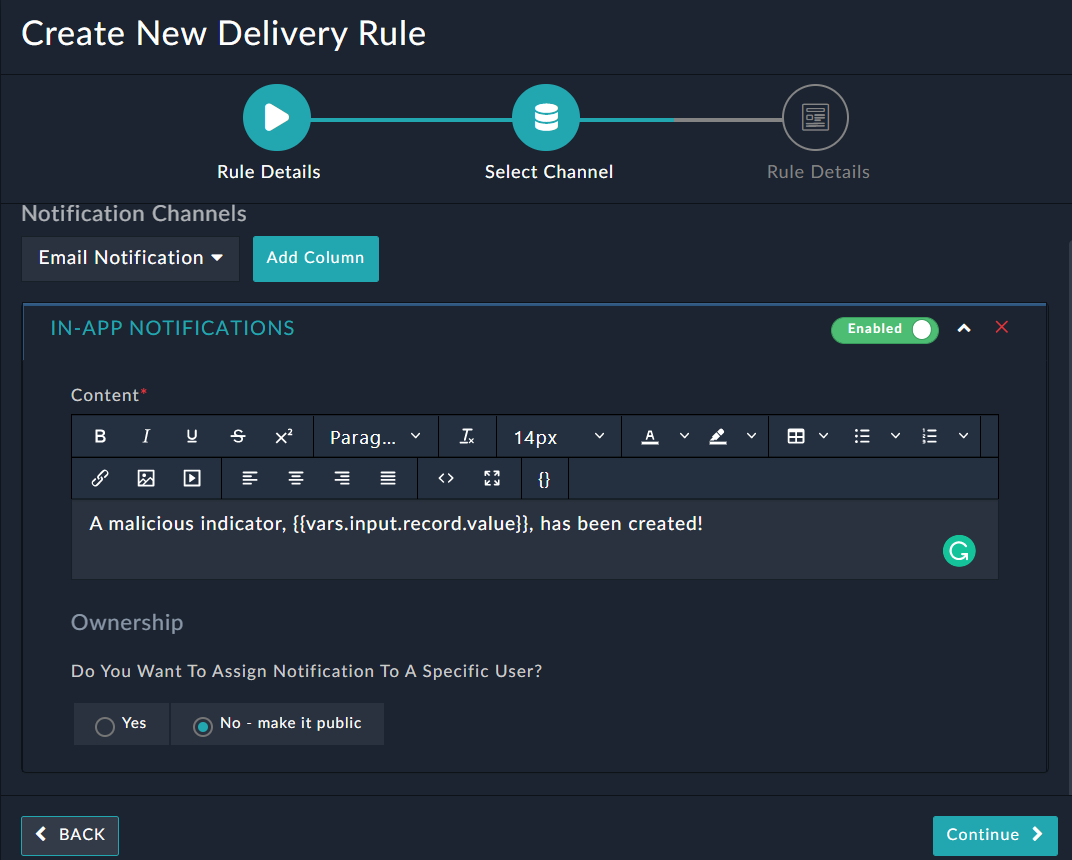
Task: Clear formatting with the Tx icon
Action: pos(467,436)
